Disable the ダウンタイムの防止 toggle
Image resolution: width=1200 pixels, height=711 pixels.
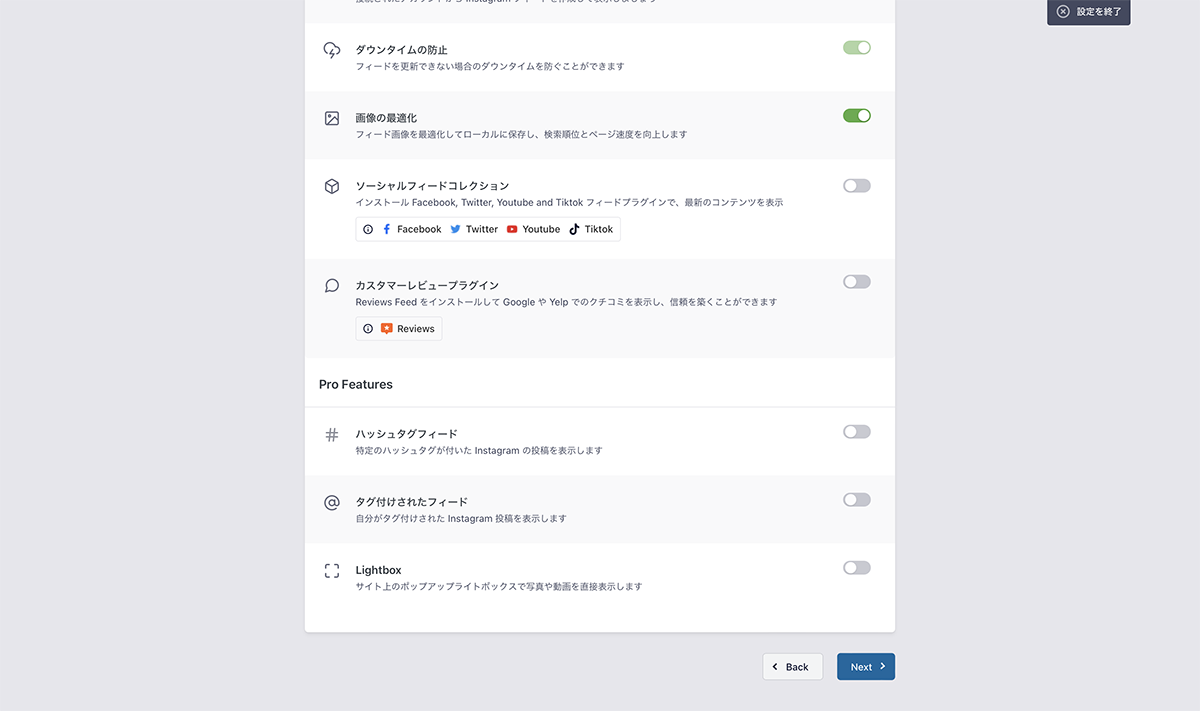click(x=857, y=48)
